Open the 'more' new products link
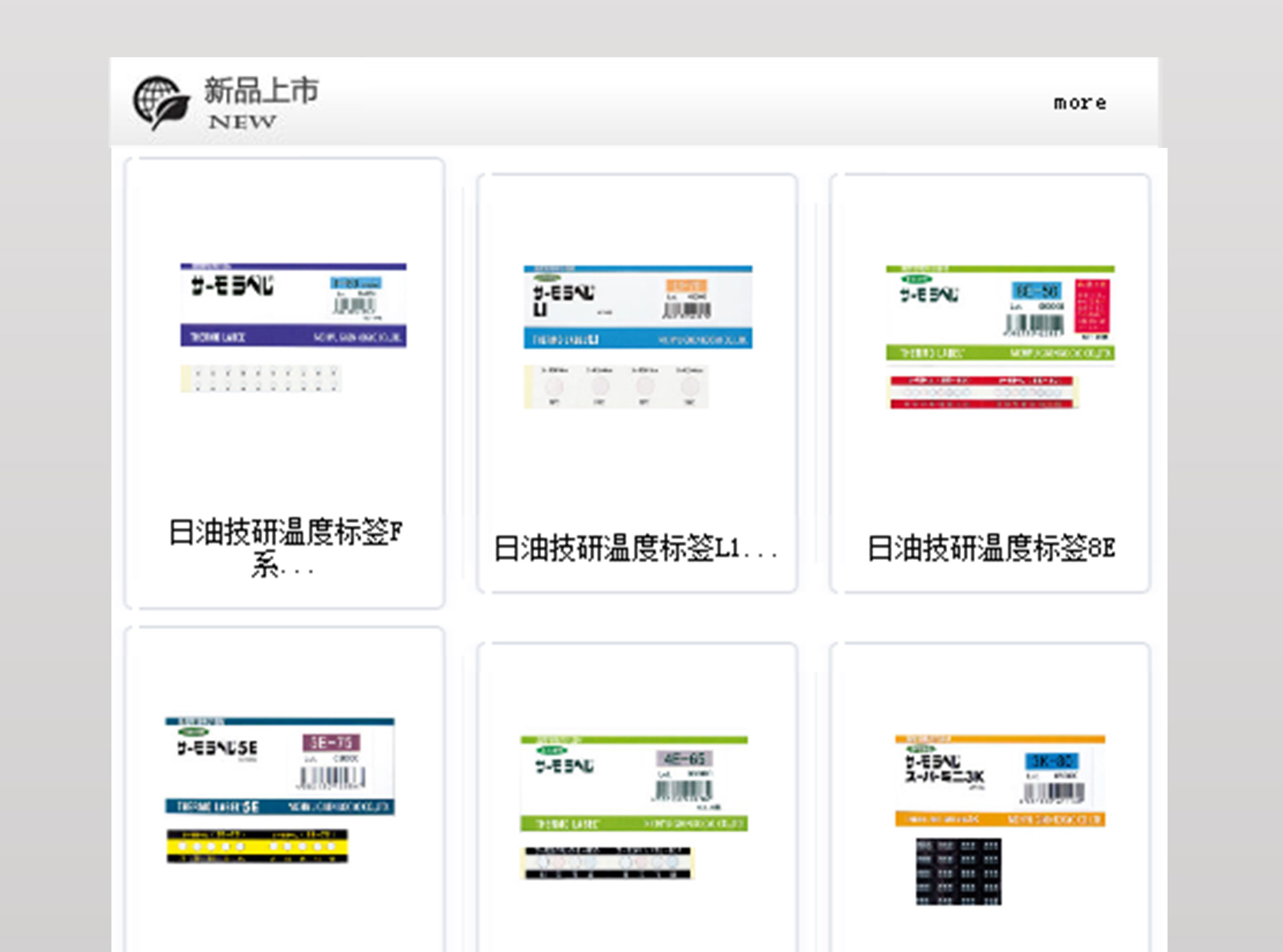This screenshot has width=1283, height=952. click(x=1079, y=103)
